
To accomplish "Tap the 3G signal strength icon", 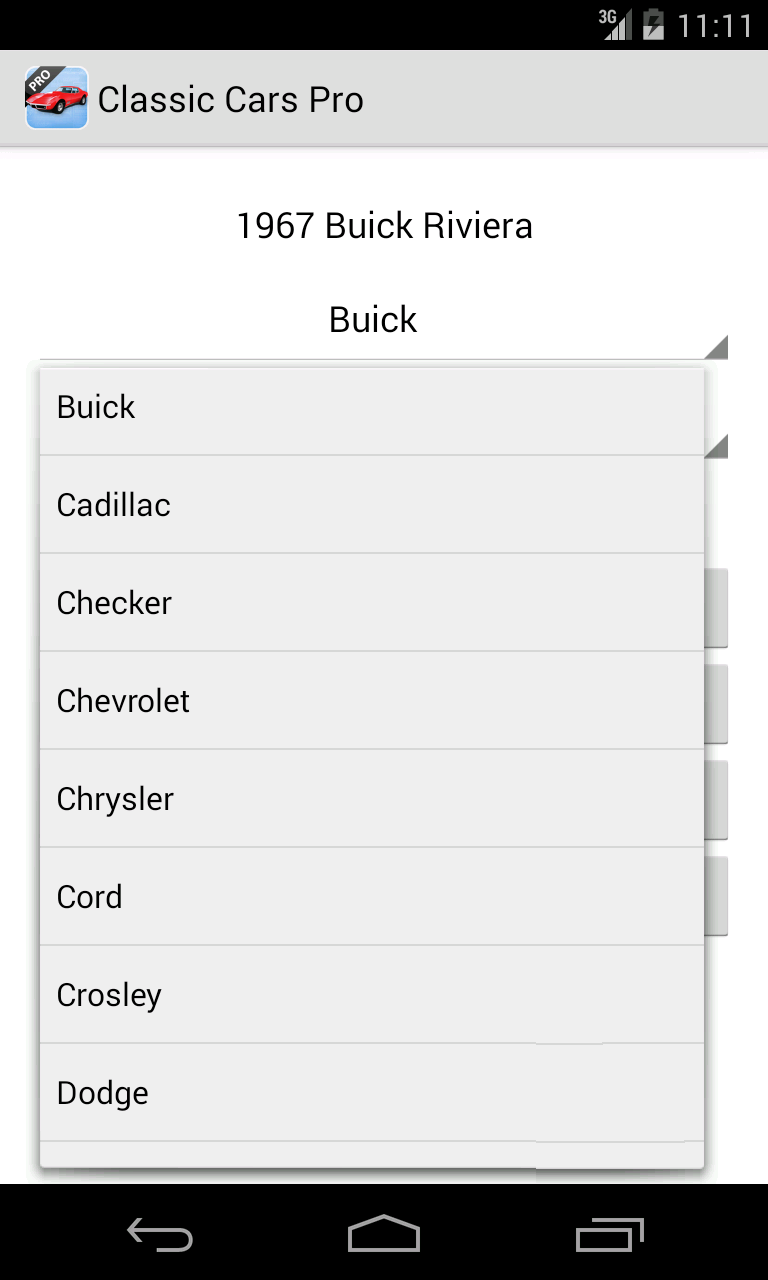I will [615, 24].
